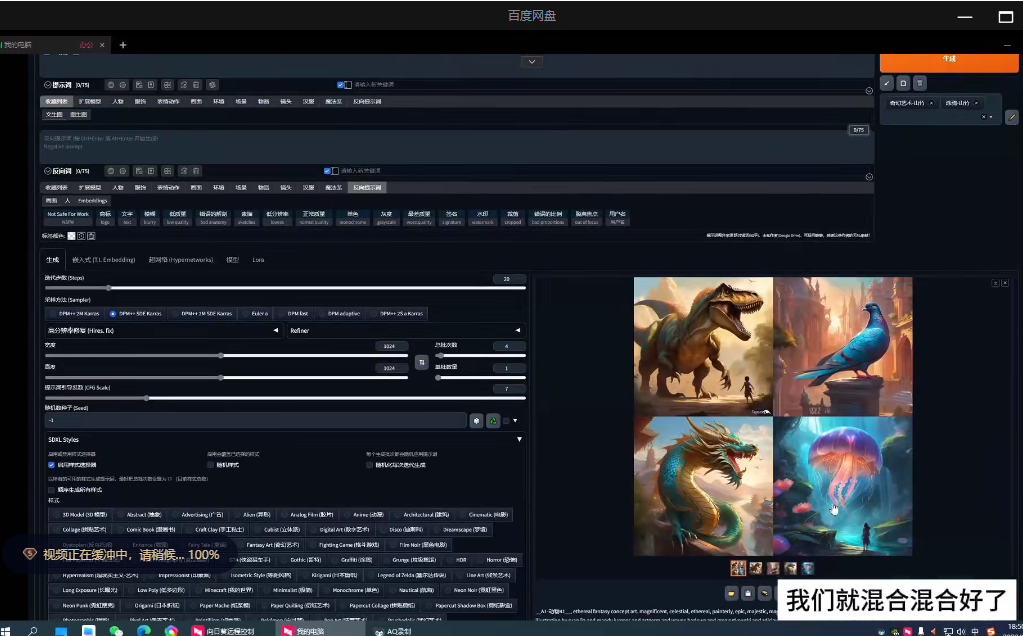Select the Euler a sampler
This screenshot has width=1023, height=636.
(255, 314)
